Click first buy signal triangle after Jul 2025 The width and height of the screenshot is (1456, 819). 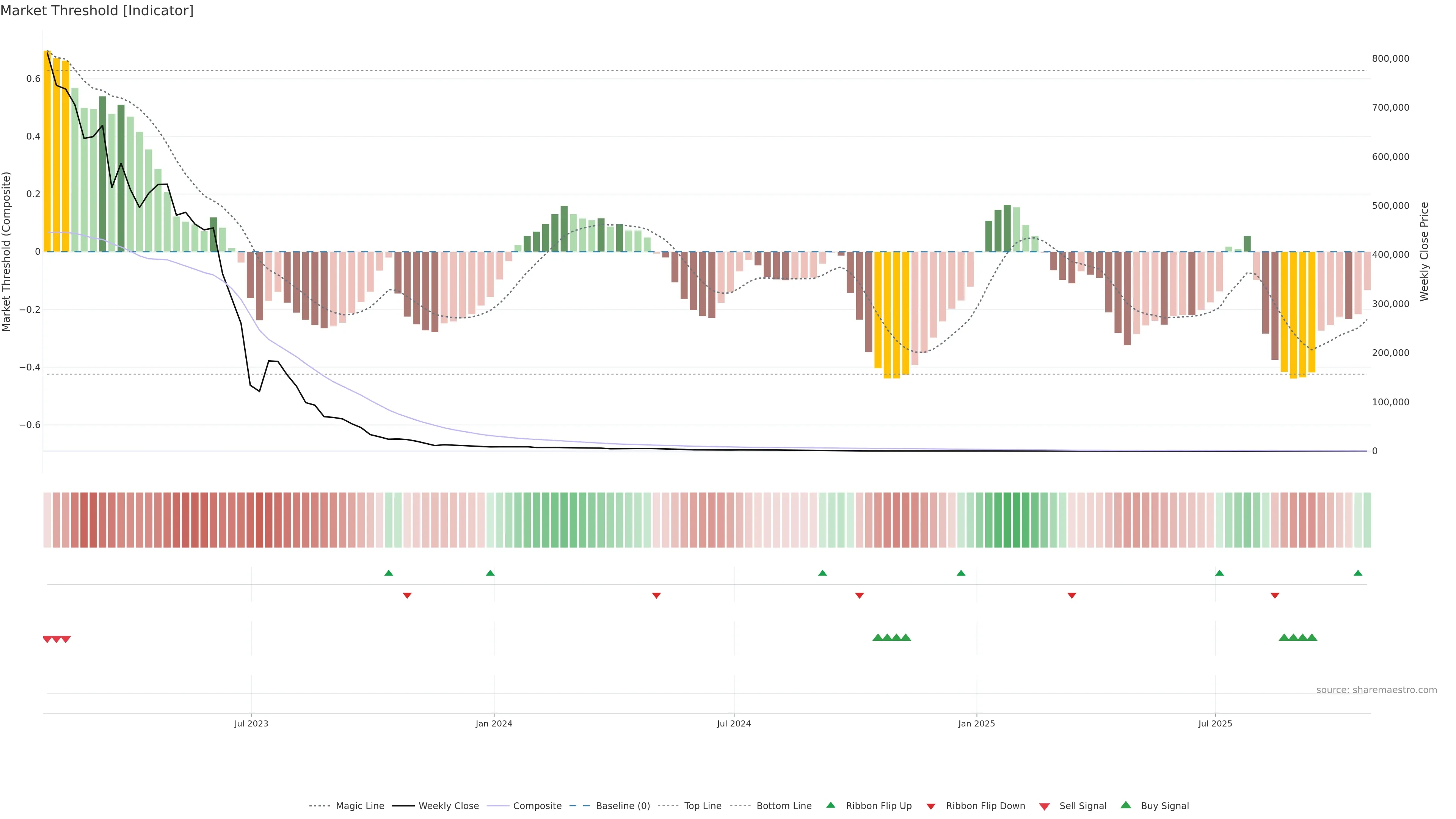click(1283, 637)
